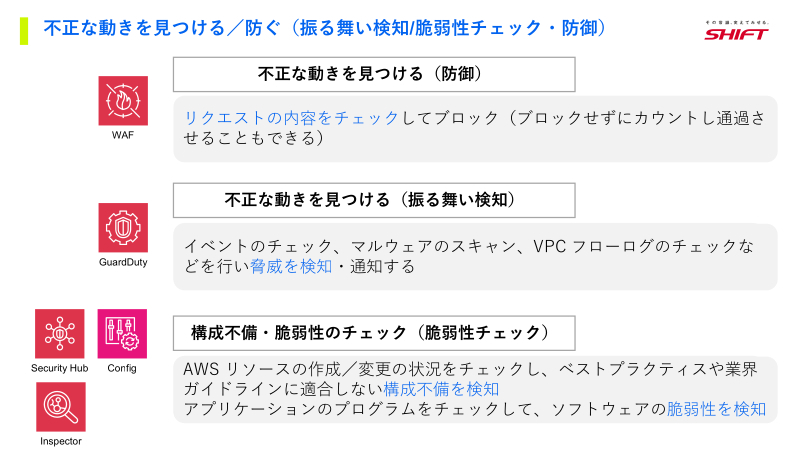Click the SHIFT logo
The image size is (800, 450).
[x=737, y=31]
